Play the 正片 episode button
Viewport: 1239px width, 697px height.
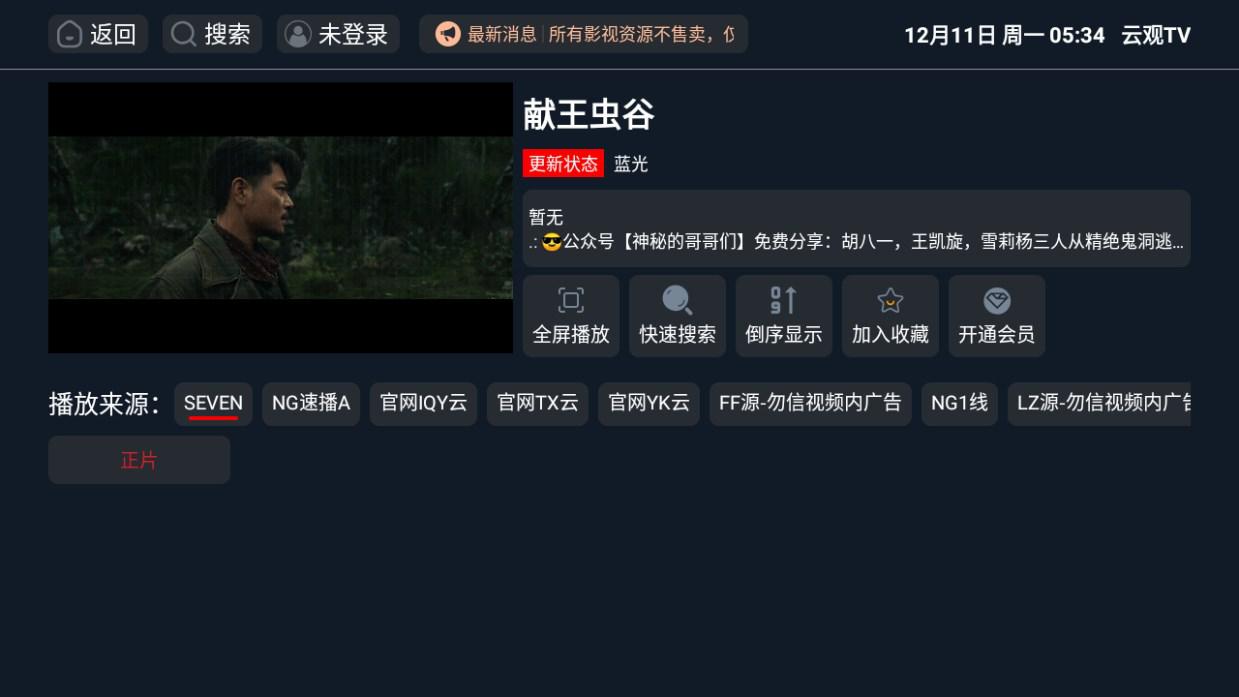tap(139, 460)
